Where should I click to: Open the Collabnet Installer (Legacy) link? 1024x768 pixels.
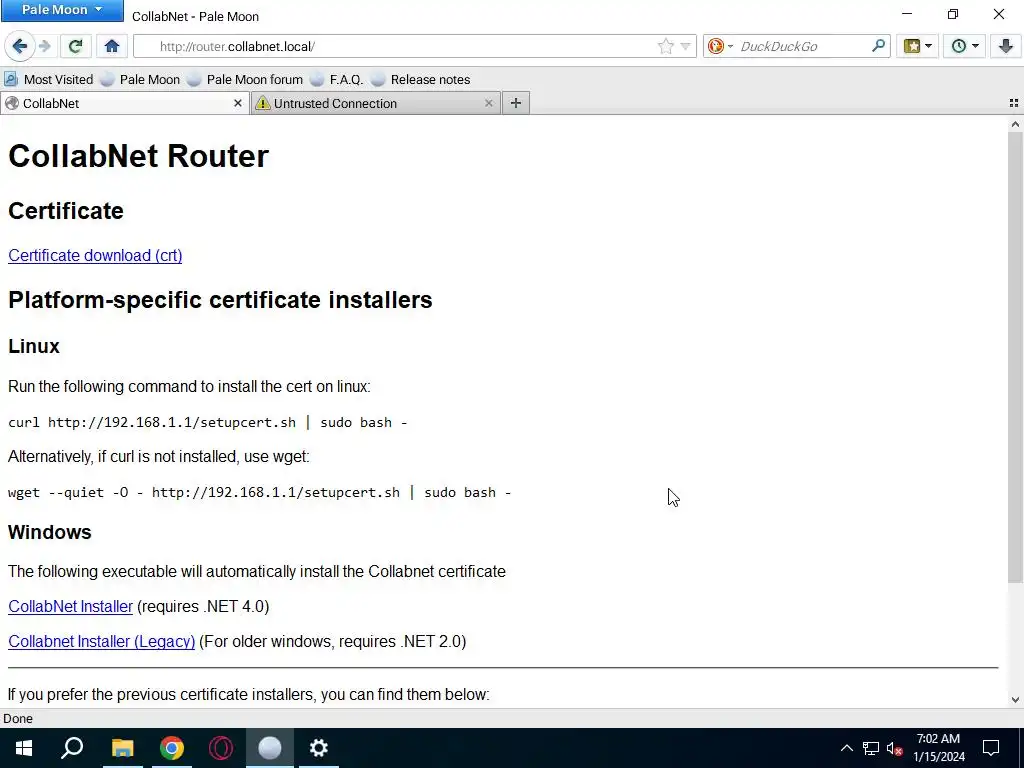[102, 641]
